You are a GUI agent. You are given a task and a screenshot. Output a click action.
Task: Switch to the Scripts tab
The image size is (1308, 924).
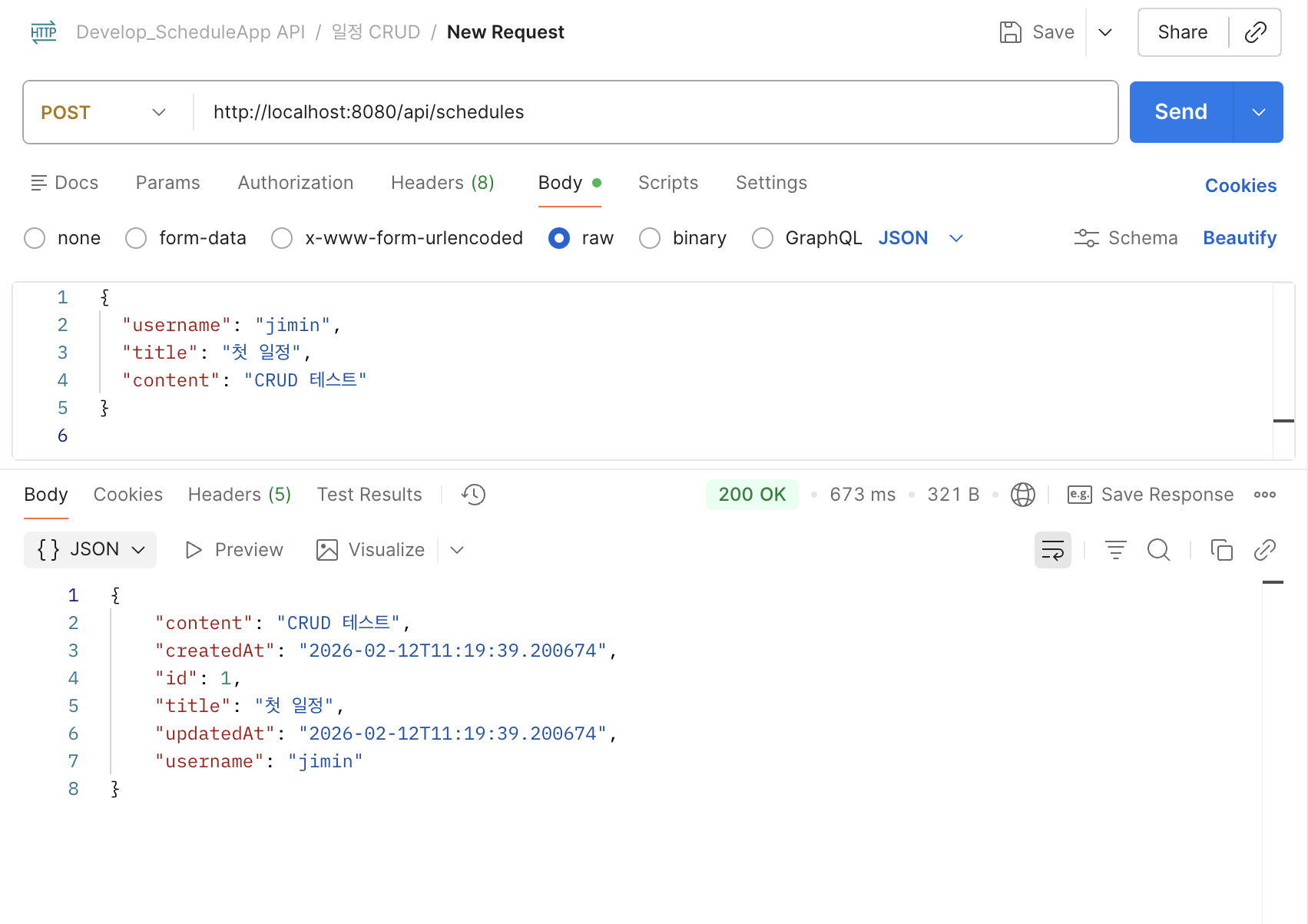click(x=668, y=183)
